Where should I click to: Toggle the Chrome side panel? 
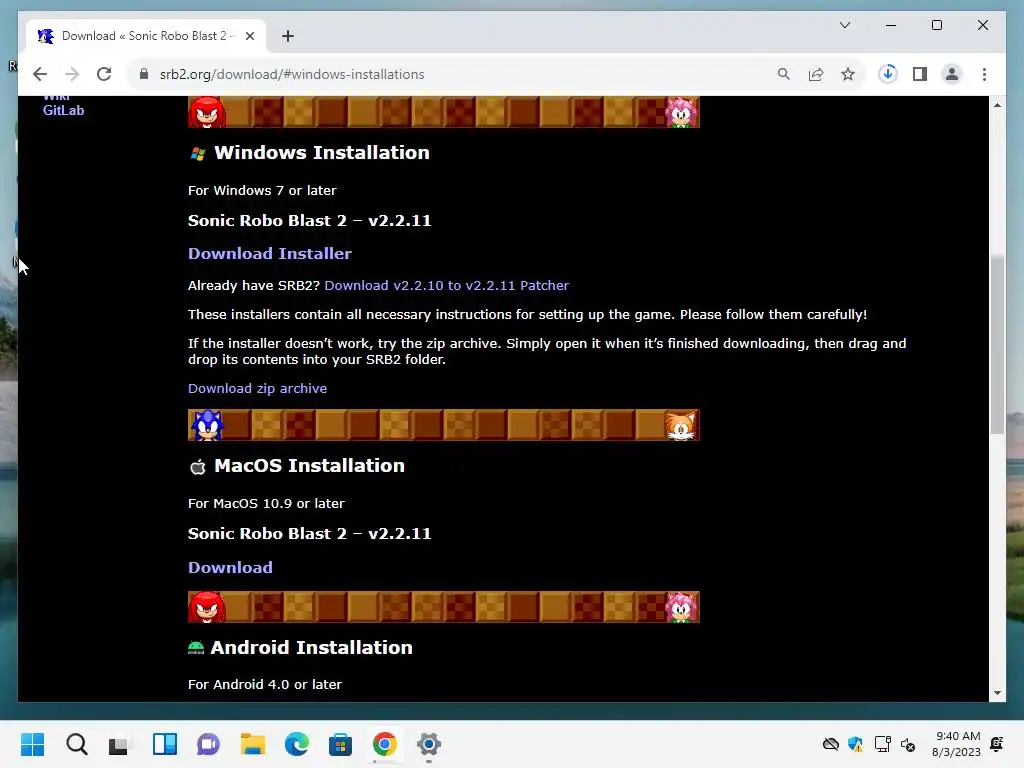(x=920, y=74)
